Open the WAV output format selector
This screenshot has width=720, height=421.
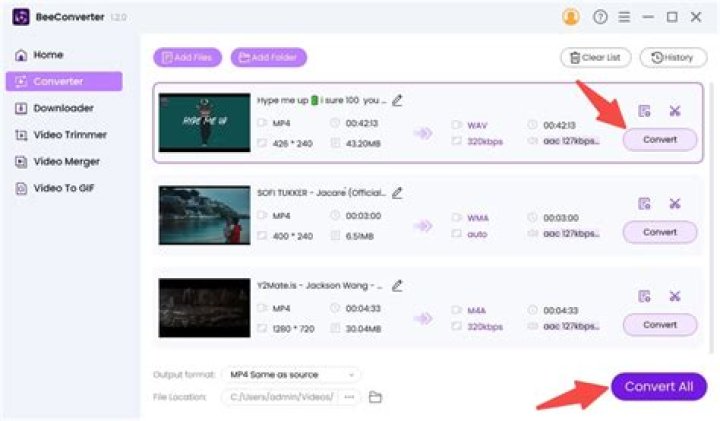pyautogui.click(x=476, y=125)
